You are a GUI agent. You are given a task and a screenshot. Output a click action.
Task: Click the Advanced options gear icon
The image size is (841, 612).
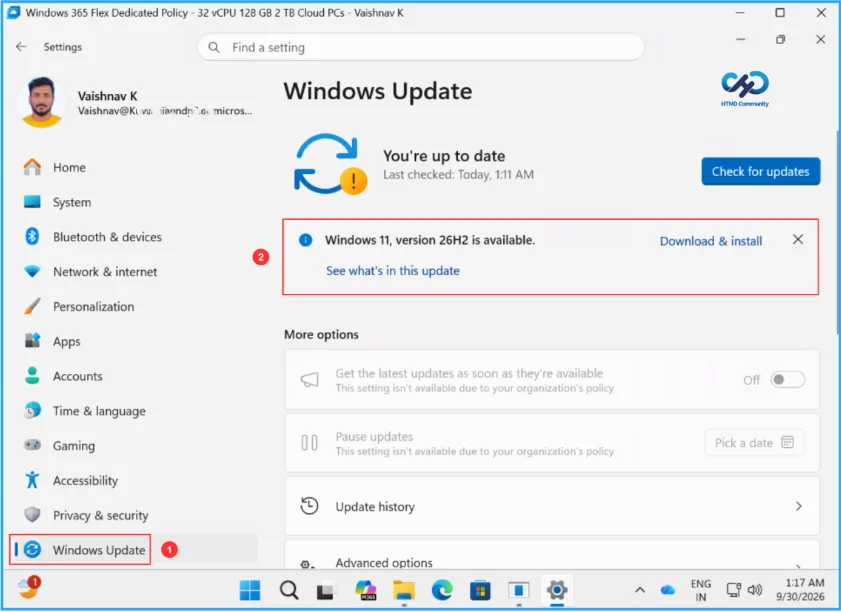click(x=306, y=564)
